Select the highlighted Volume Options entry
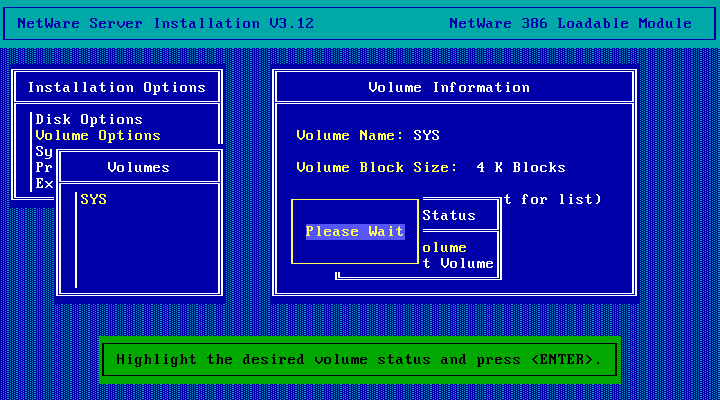The width and height of the screenshot is (720, 400). [98, 135]
